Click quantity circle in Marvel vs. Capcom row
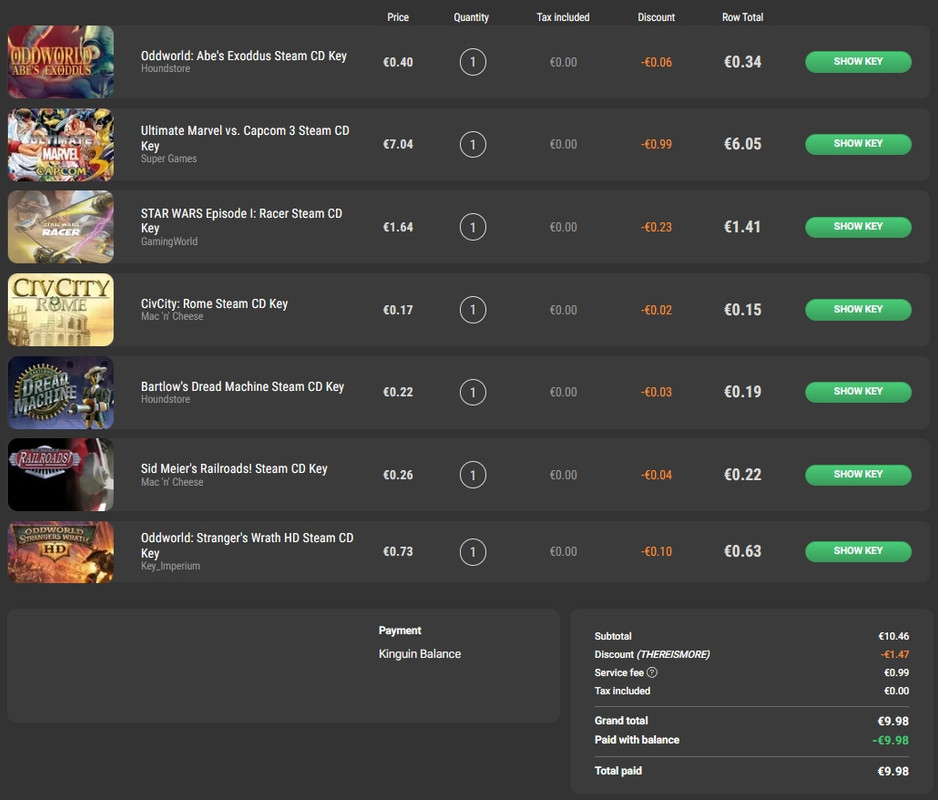Screen dimensions: 938x800 coord(473,144)
